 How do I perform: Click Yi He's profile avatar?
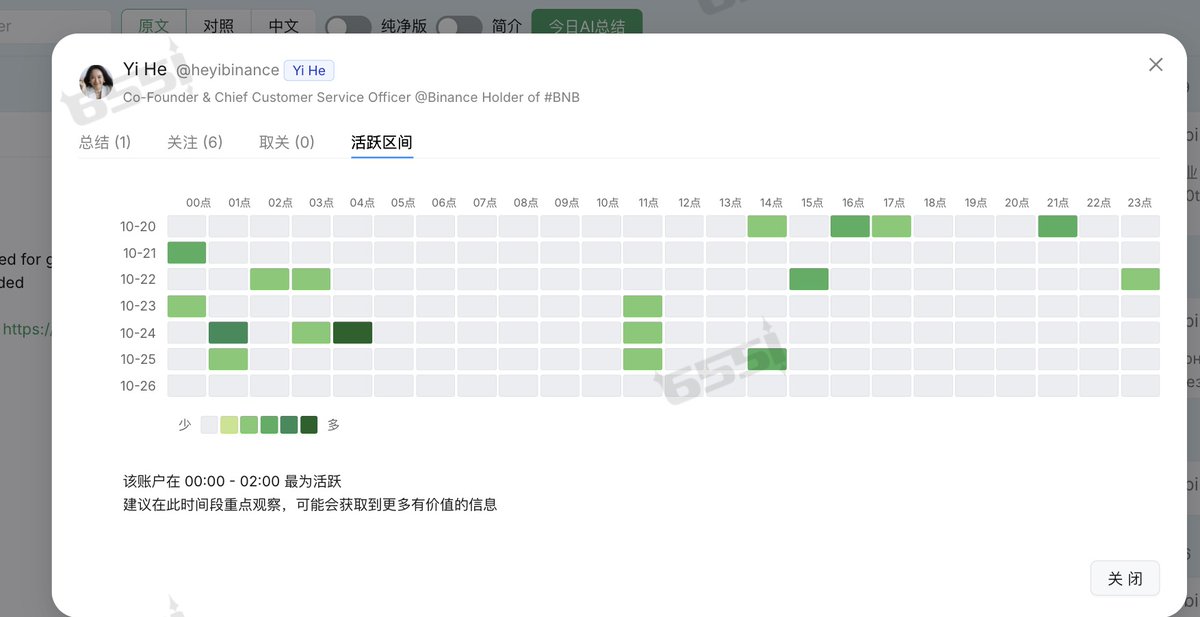pos(96,81)
